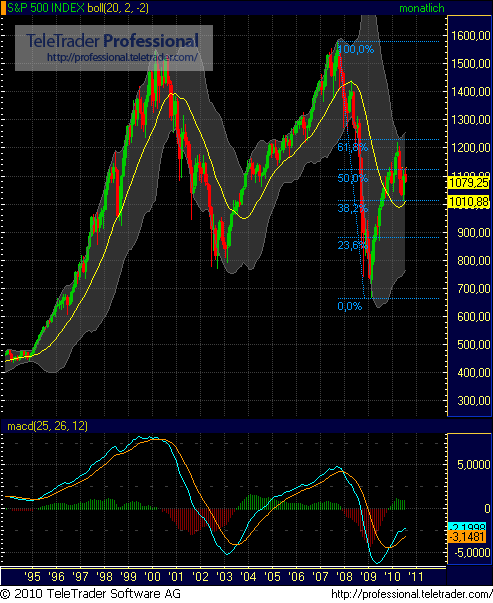The width and height of the screenshot is (493, 603).
Task: Click the 800,00 price axis value
Action: (474, 261)
